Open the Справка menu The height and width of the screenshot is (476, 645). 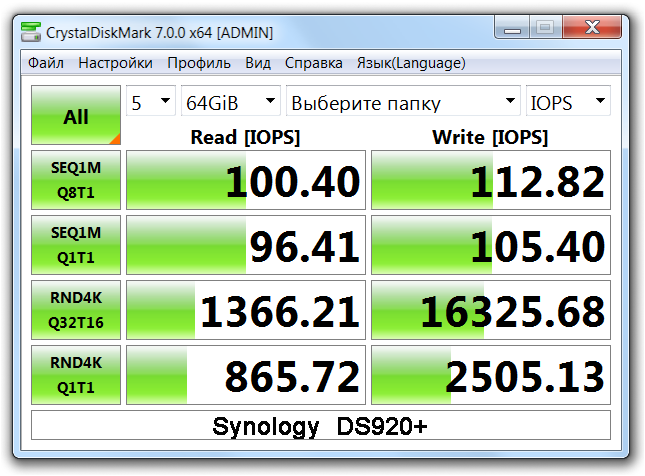[313, 63]
